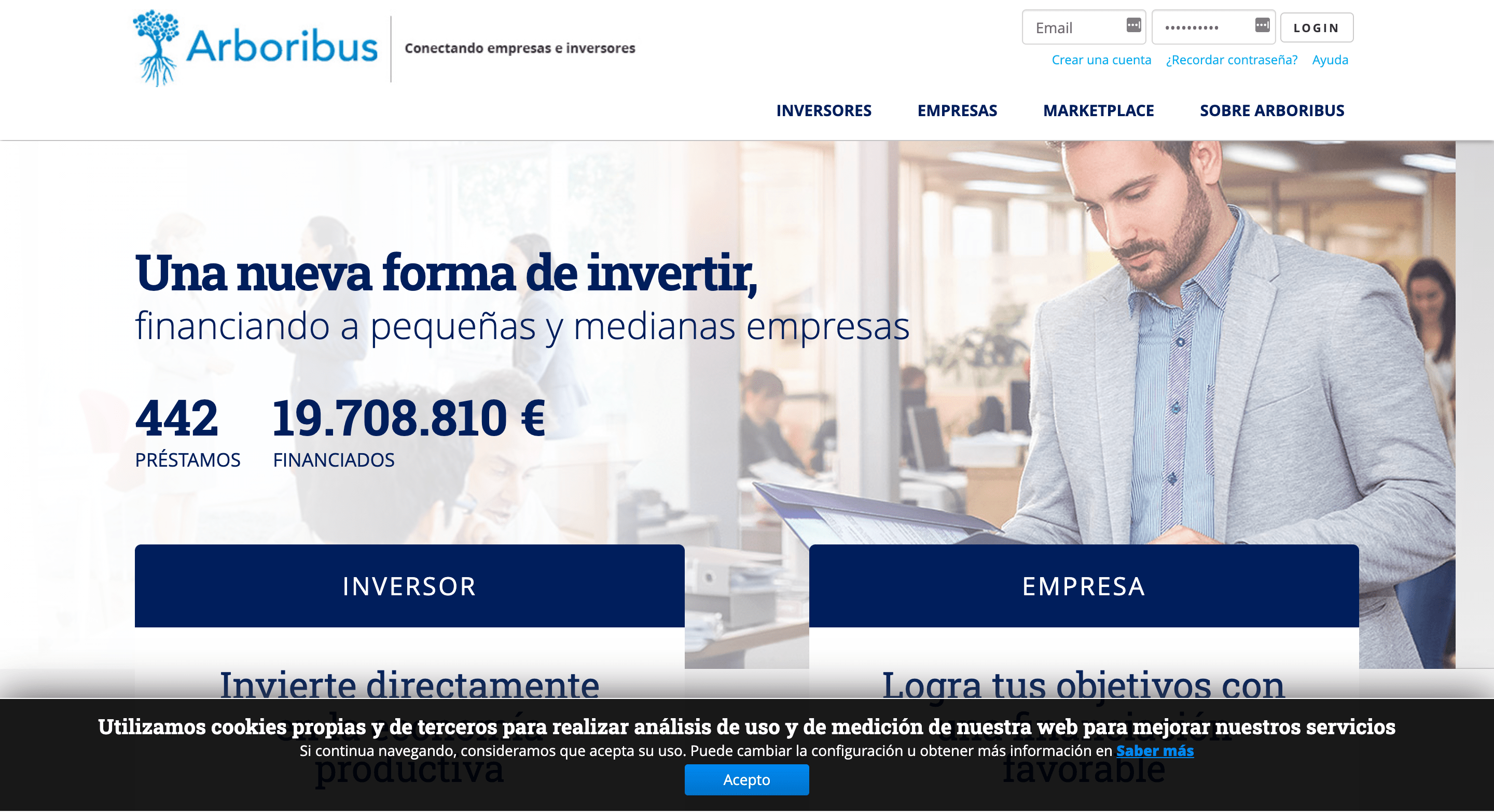Viewport: 1494px width, 812px height.
Task: Open the MARKETPLACE menu
Action: point(1097,110)
